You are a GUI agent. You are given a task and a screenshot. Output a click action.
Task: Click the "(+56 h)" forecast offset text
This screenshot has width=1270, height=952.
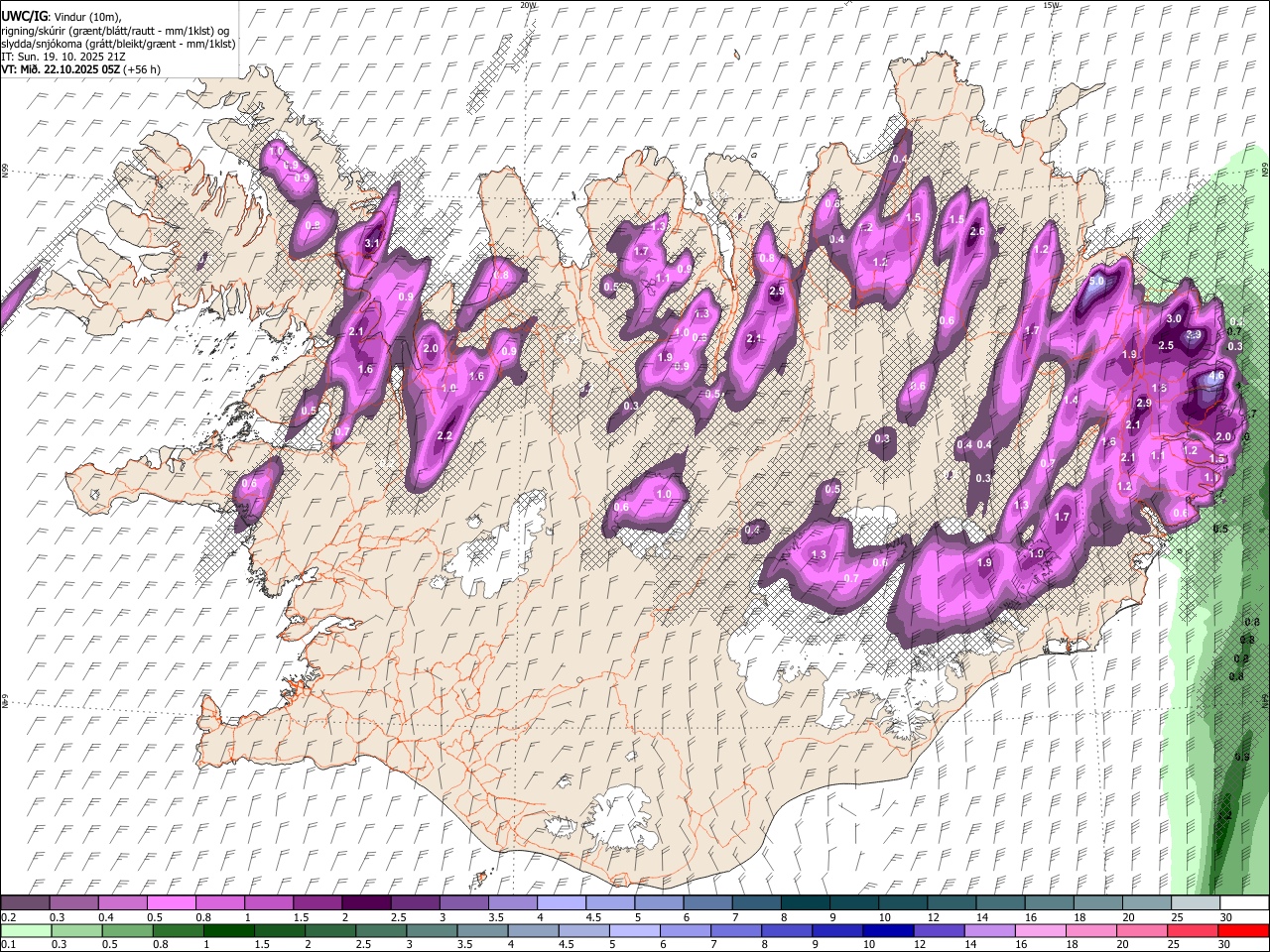click(x=143, y=69)
